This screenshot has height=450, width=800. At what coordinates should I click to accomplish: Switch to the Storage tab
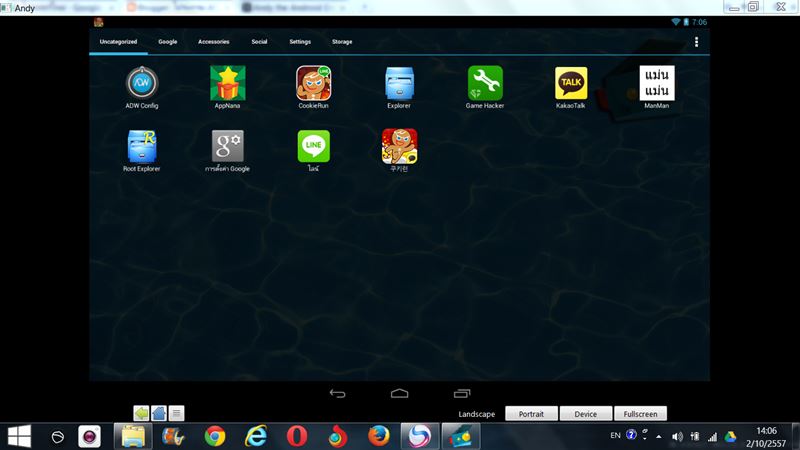tap(342, 42)
